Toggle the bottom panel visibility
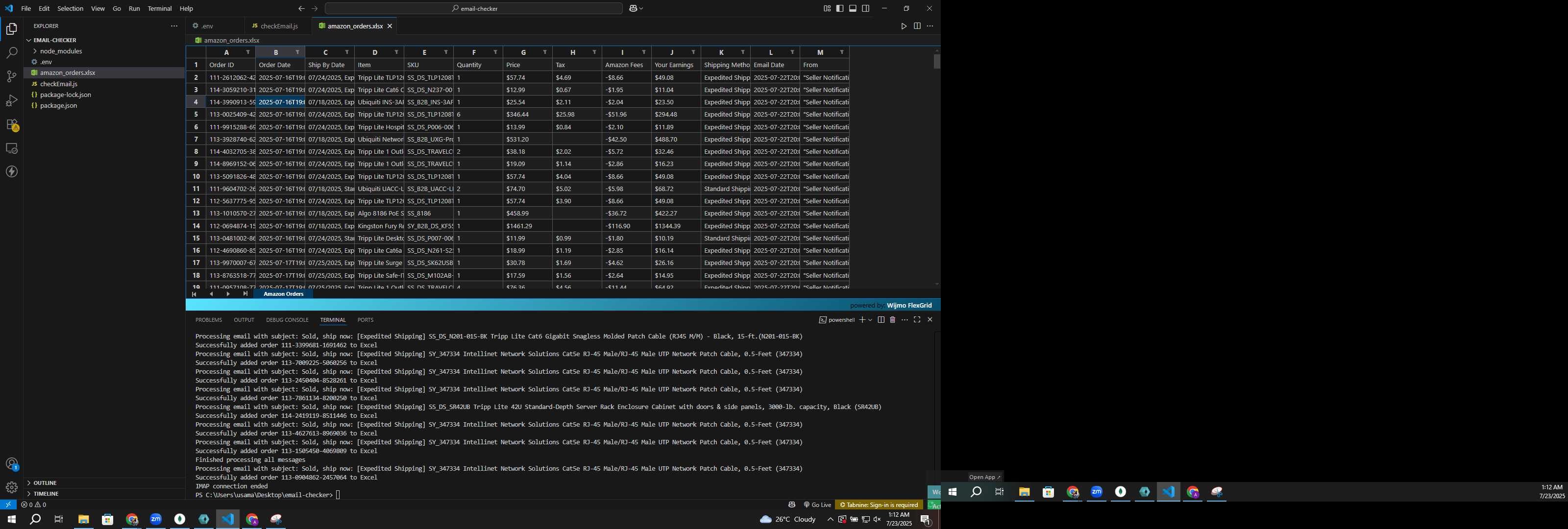Screen dimensions: 1568x529 point(853,8)
